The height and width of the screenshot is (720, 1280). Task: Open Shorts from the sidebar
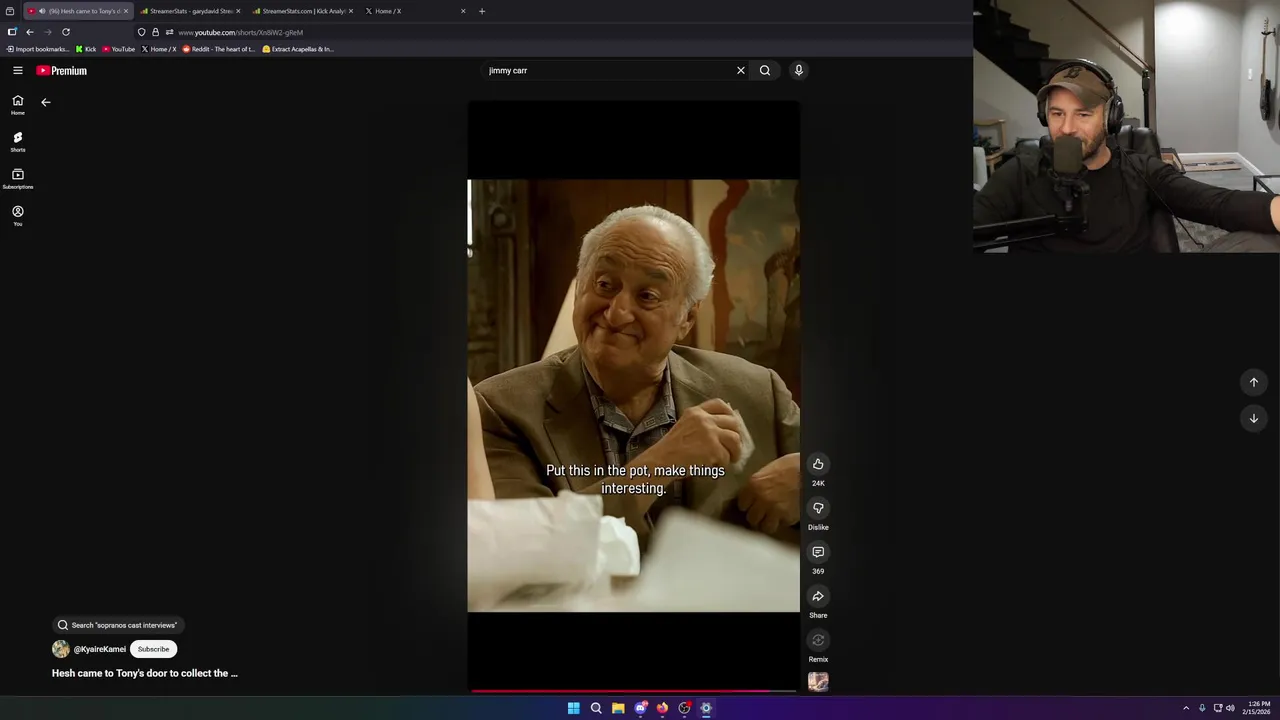tap(18, 142)
